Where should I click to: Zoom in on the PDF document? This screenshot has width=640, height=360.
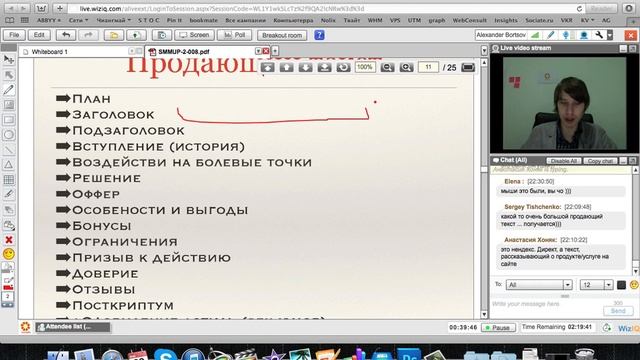[x=406, y=67]
